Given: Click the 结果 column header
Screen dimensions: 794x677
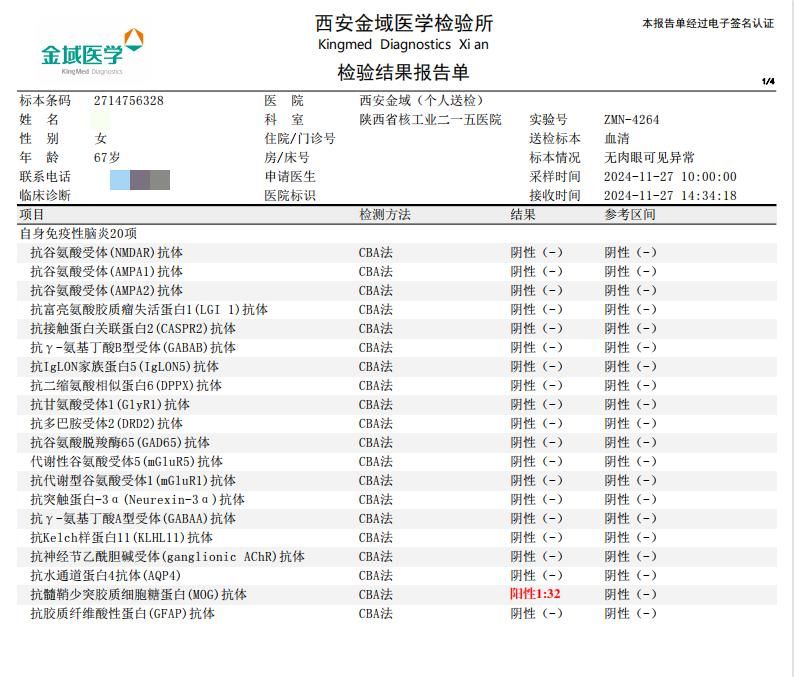Looking at the screenshot, I should click(523, 215).
